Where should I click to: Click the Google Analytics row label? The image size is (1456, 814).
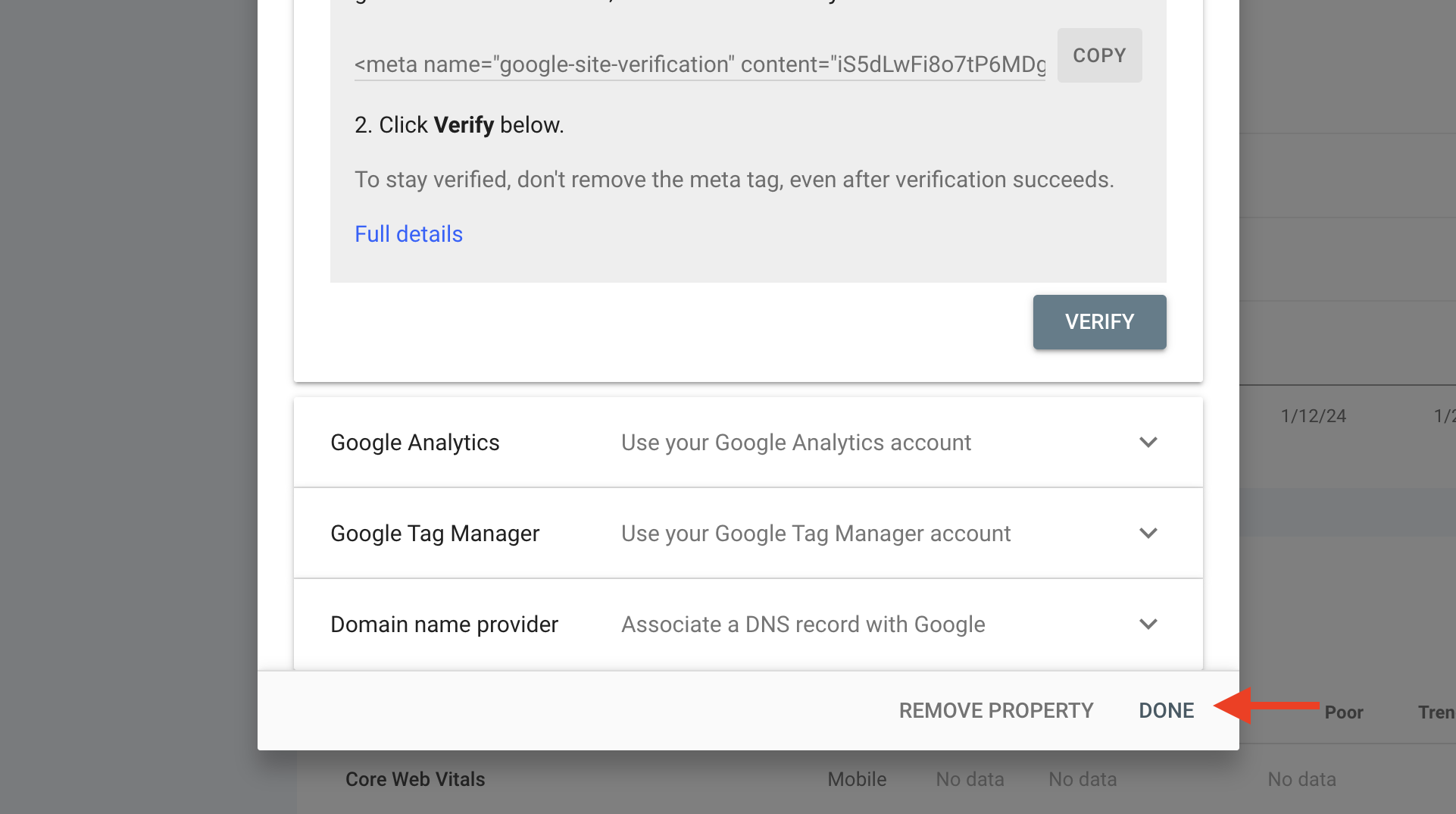coord(414,442)
